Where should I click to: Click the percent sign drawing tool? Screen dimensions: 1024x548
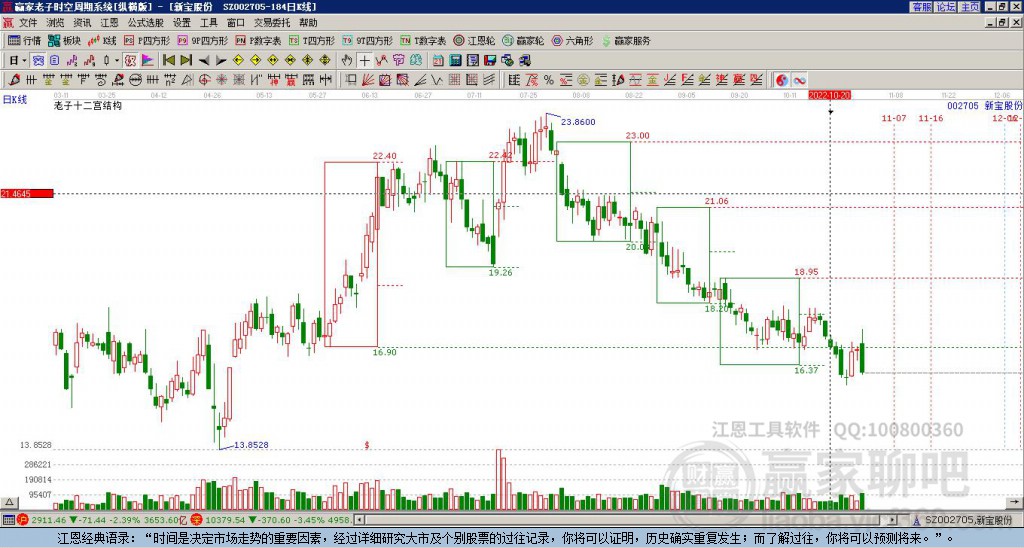pyautogui.click(x=549, y=80)
